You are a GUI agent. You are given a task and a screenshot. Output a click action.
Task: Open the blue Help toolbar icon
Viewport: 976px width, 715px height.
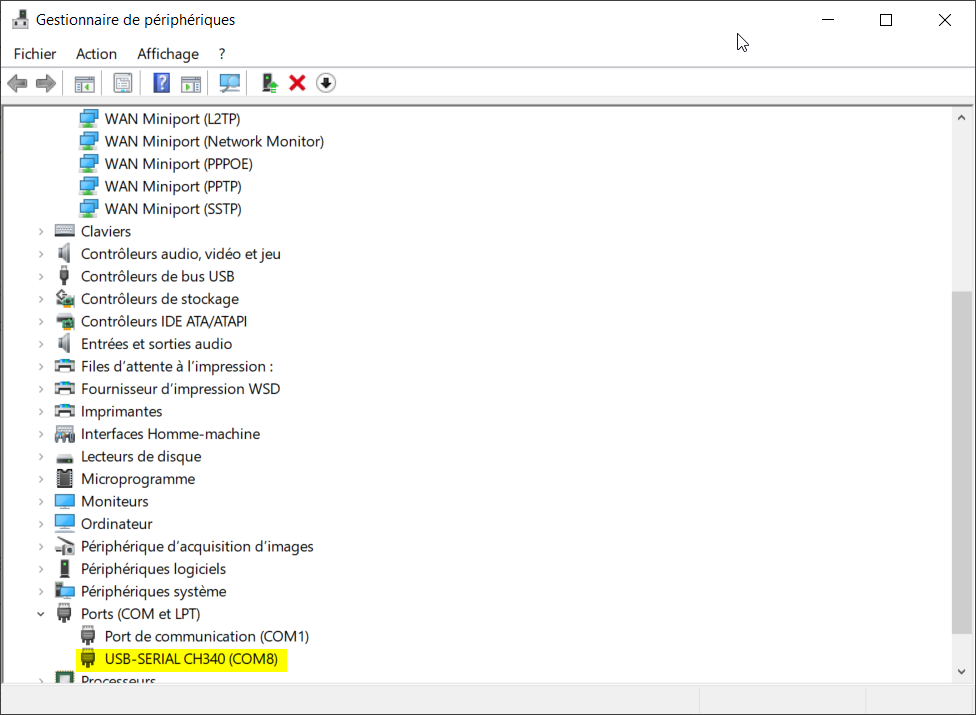tap(162, 83)
